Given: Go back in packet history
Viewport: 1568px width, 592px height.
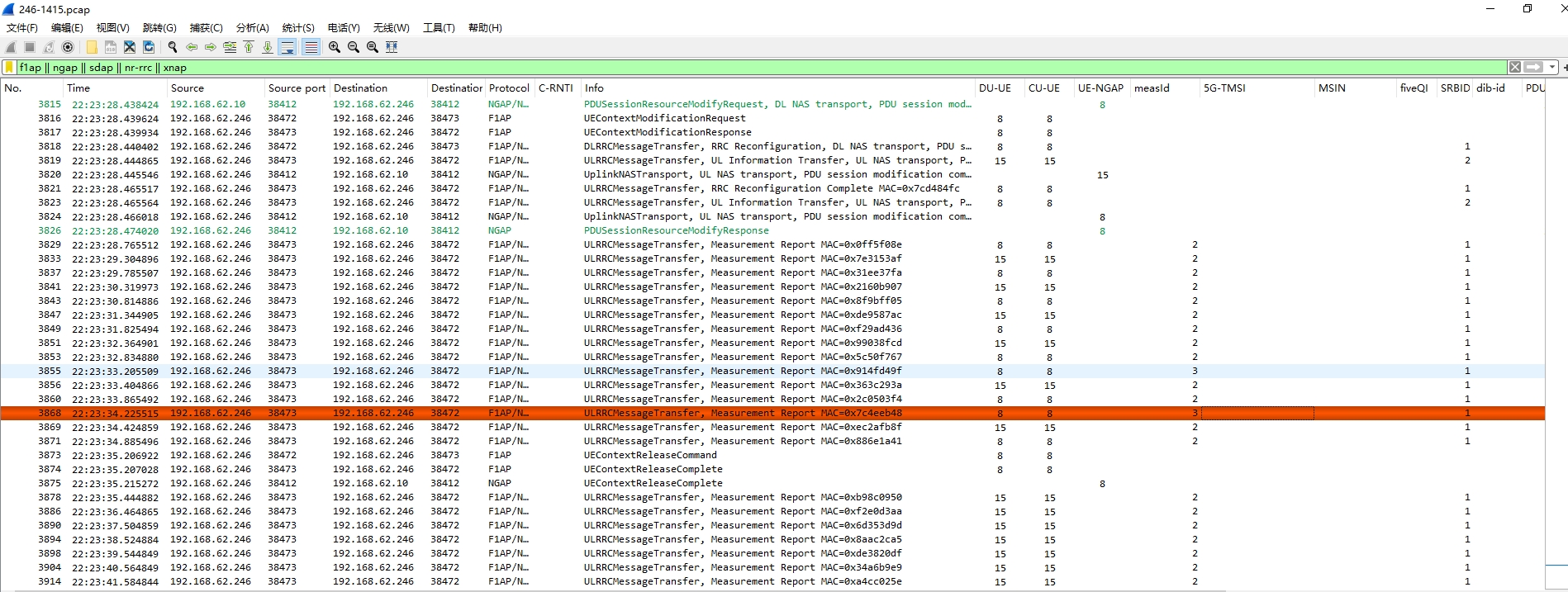Looking at the screenshot, I should [x=192, y=47].
